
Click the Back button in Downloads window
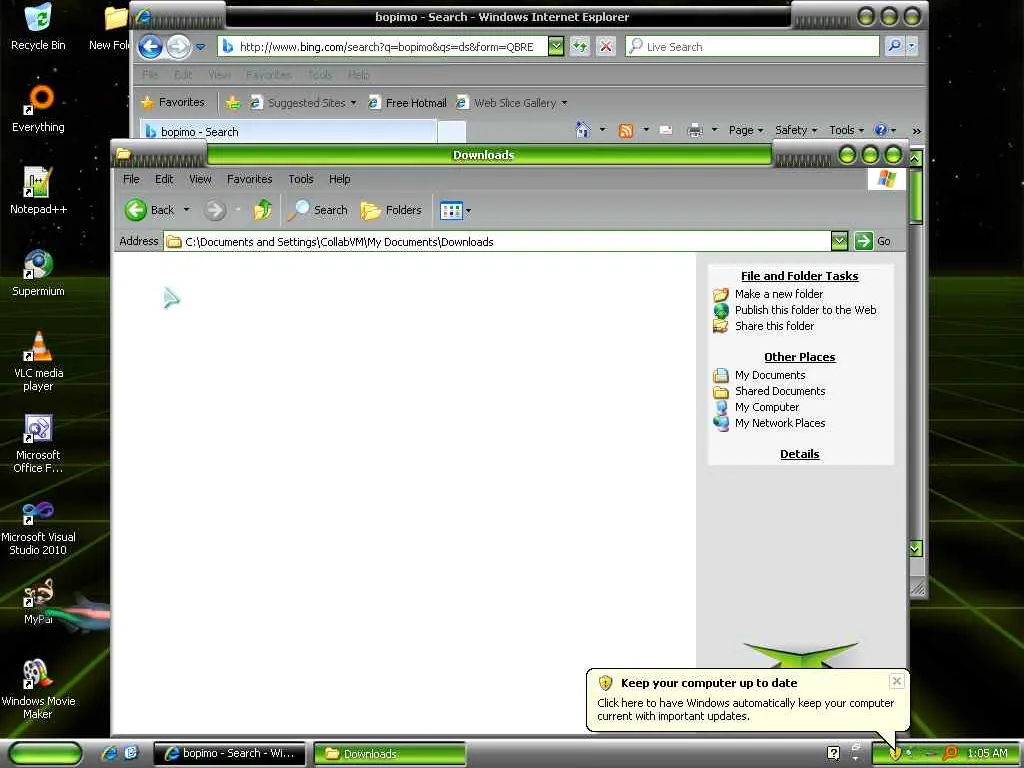click(150, 210)
